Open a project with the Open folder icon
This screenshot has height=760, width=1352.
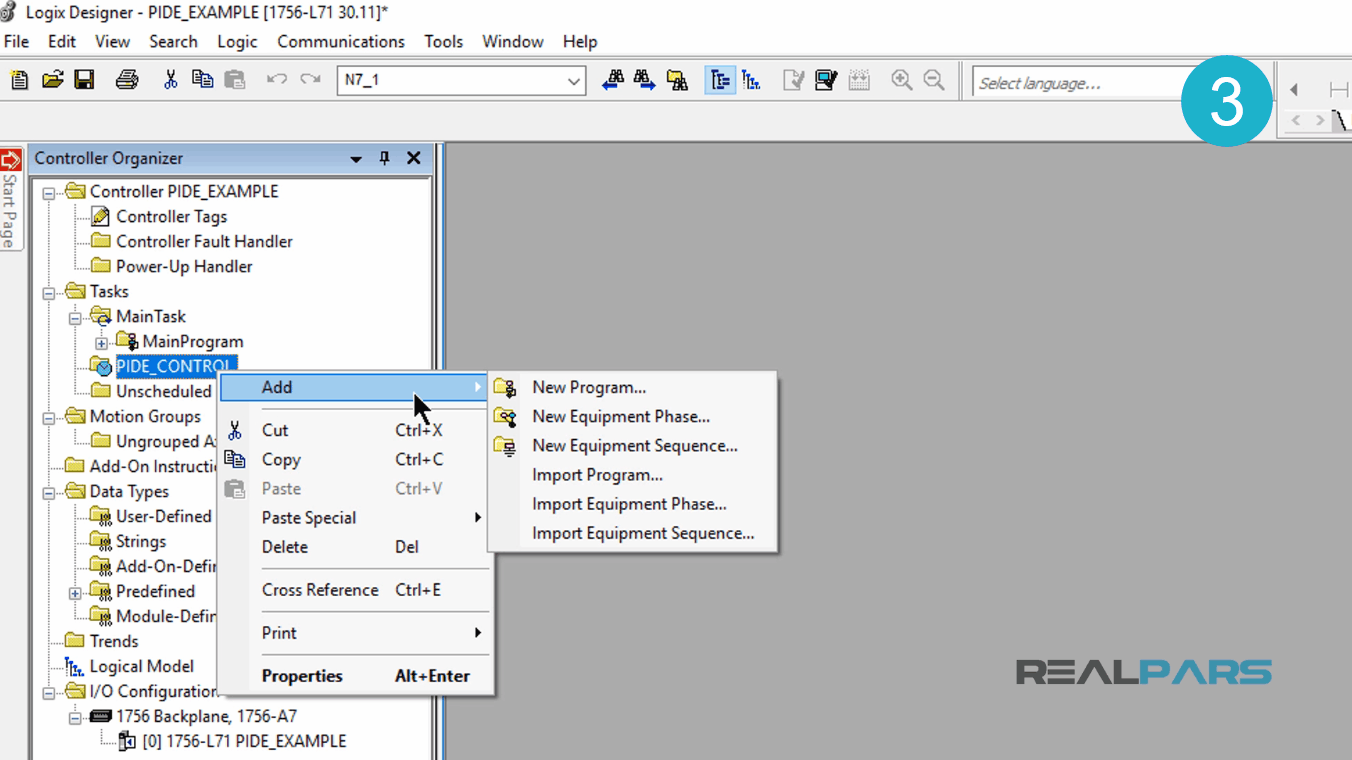pos(52,80)
